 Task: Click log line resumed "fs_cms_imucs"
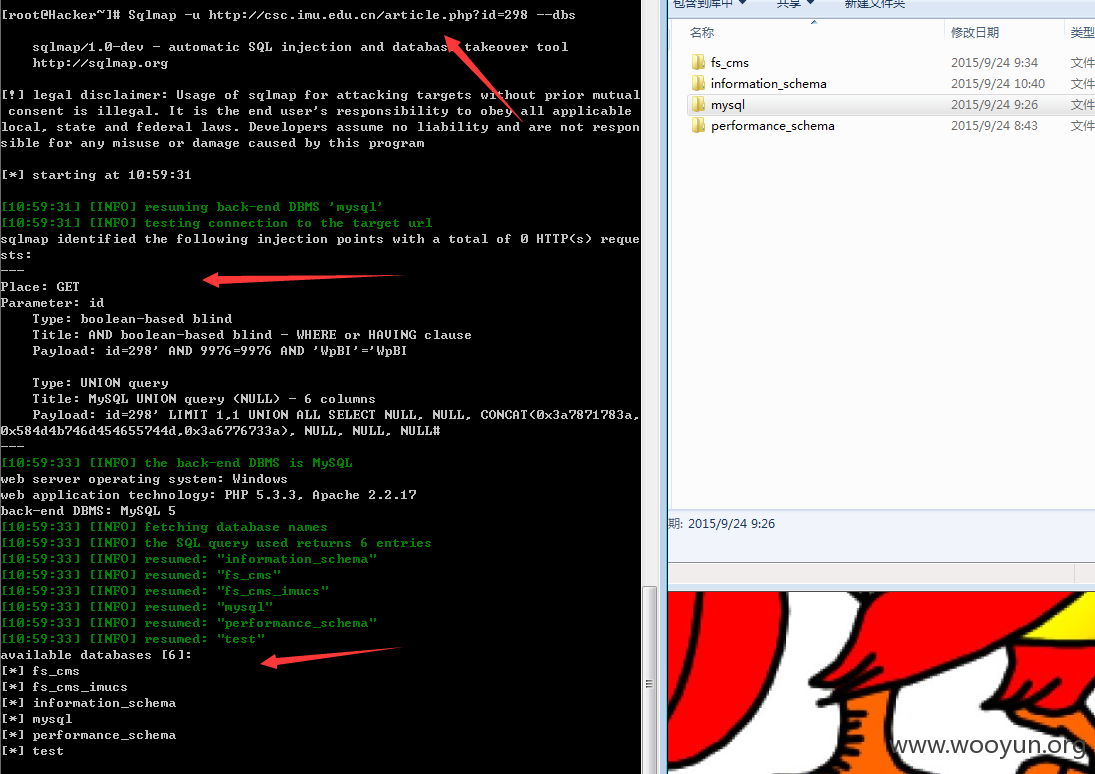pos(165,591)
